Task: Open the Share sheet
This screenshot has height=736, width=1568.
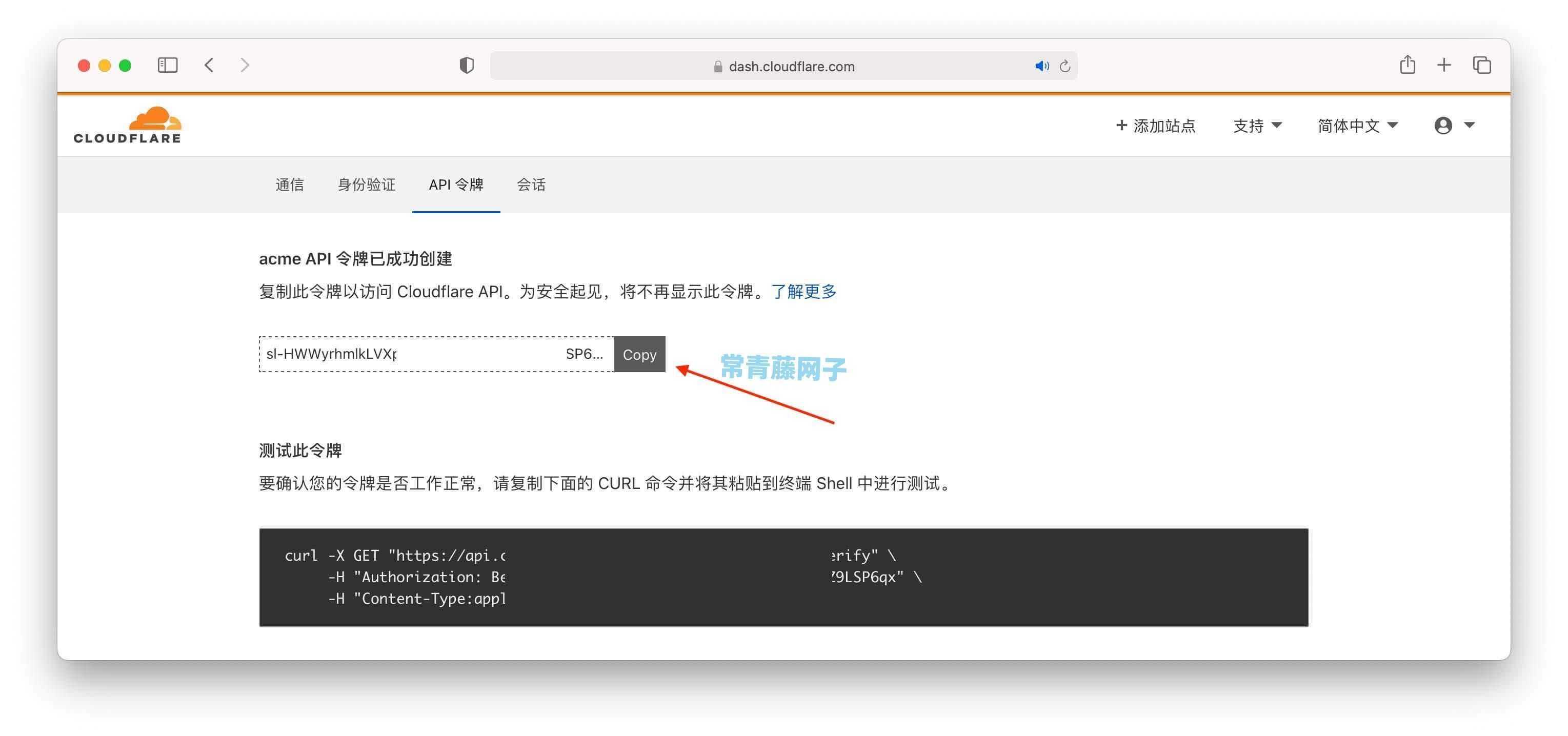Action: [x=1408, y=65]
